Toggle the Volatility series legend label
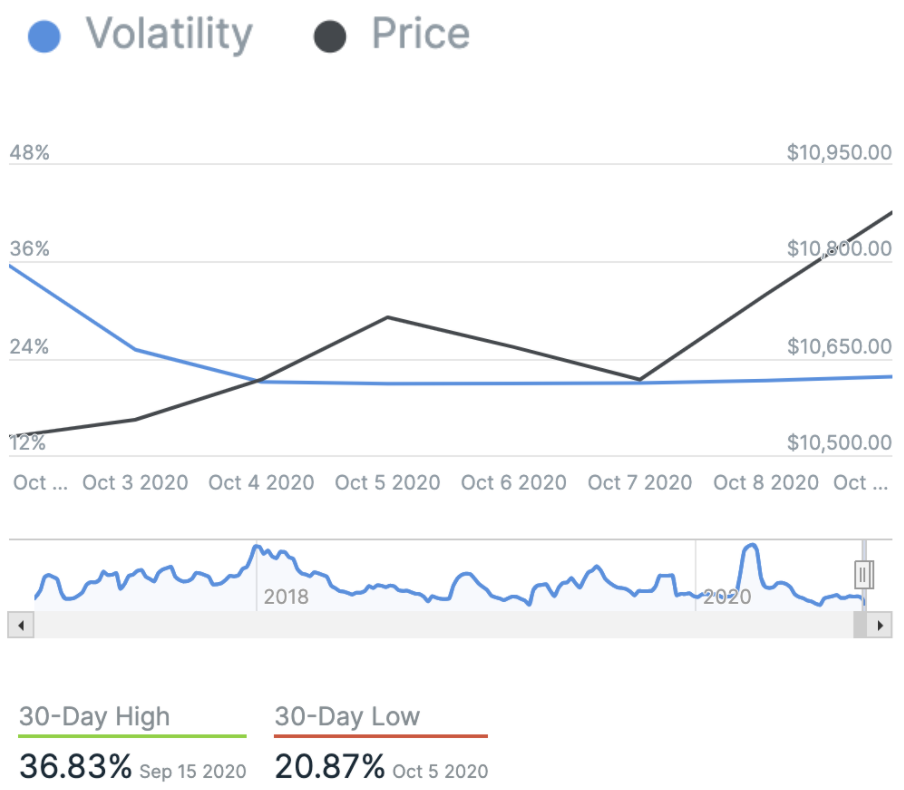This screenshot has height=790, width=904. (x=168, y=34)
